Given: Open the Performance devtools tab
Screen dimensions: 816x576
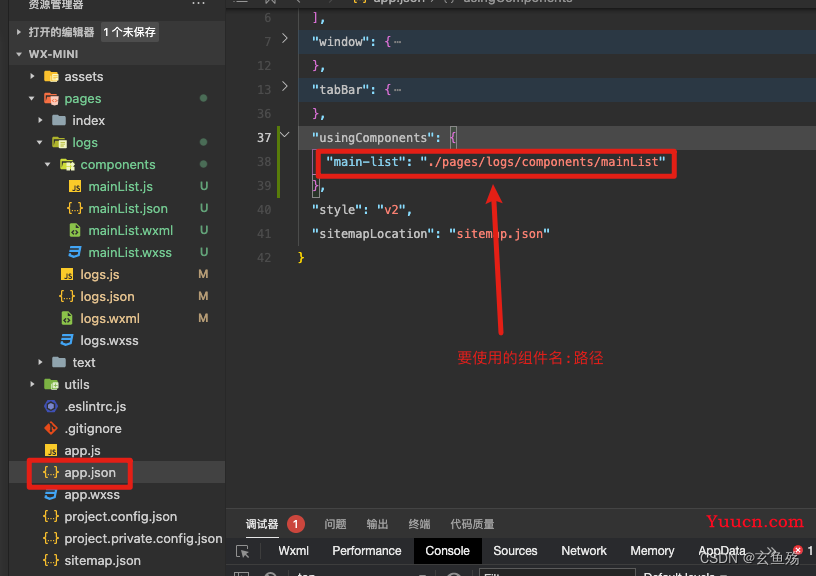Looking at the screenshot, I should (x=367, y=551).
